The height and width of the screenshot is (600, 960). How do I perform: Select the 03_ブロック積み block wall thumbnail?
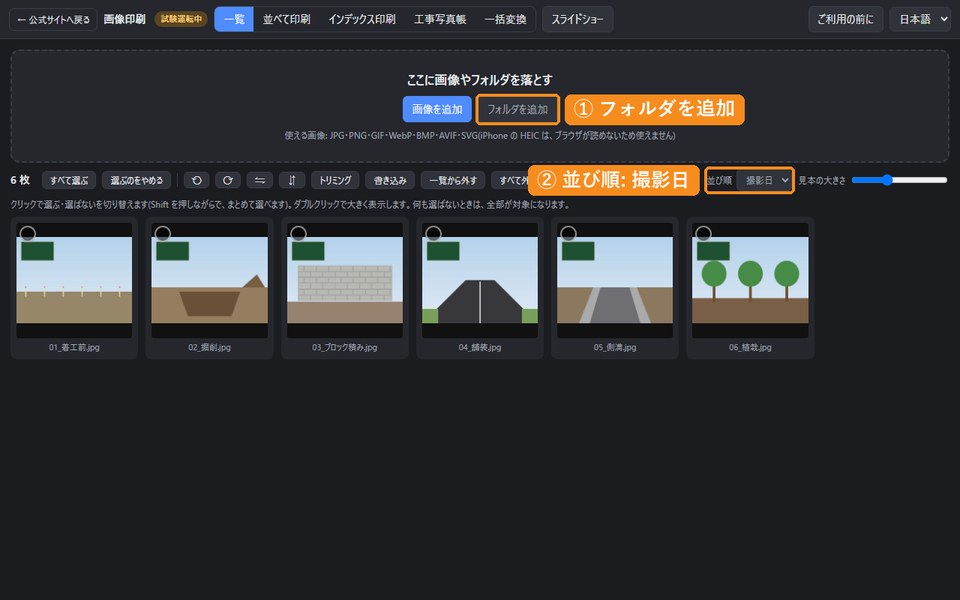click(345, 280)
